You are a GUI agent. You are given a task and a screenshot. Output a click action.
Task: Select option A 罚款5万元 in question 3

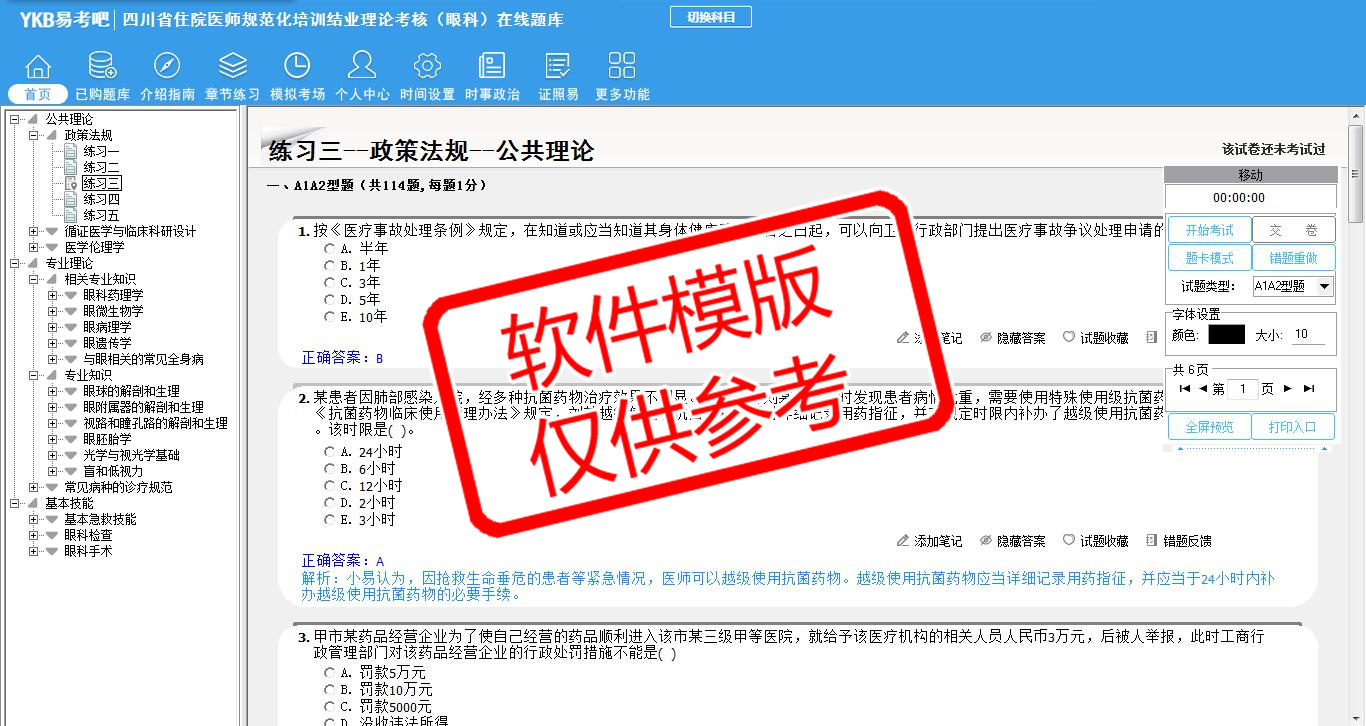[x=330, y=672]
